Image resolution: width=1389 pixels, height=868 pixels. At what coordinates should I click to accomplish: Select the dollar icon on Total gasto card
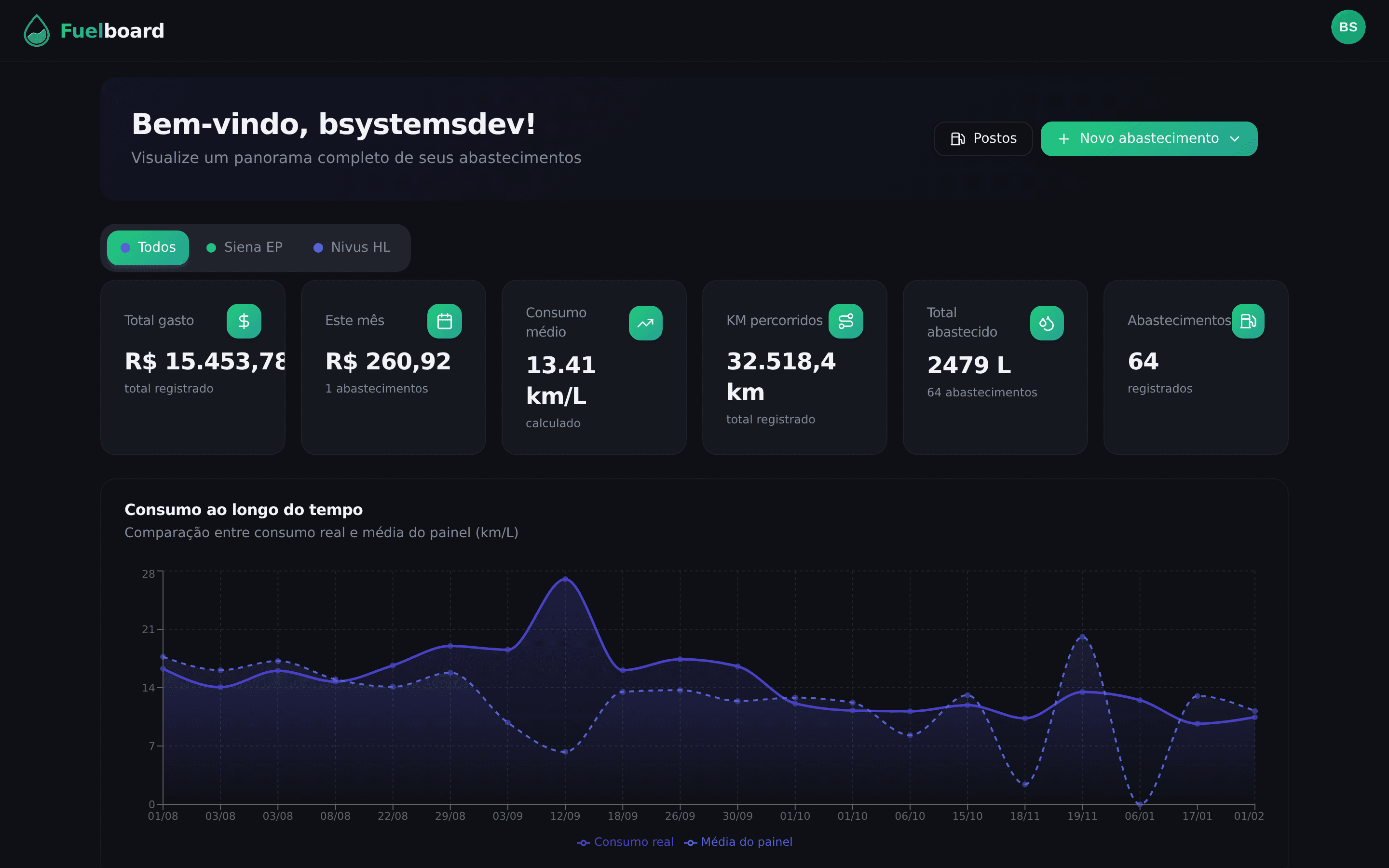(x=244, y=320)
